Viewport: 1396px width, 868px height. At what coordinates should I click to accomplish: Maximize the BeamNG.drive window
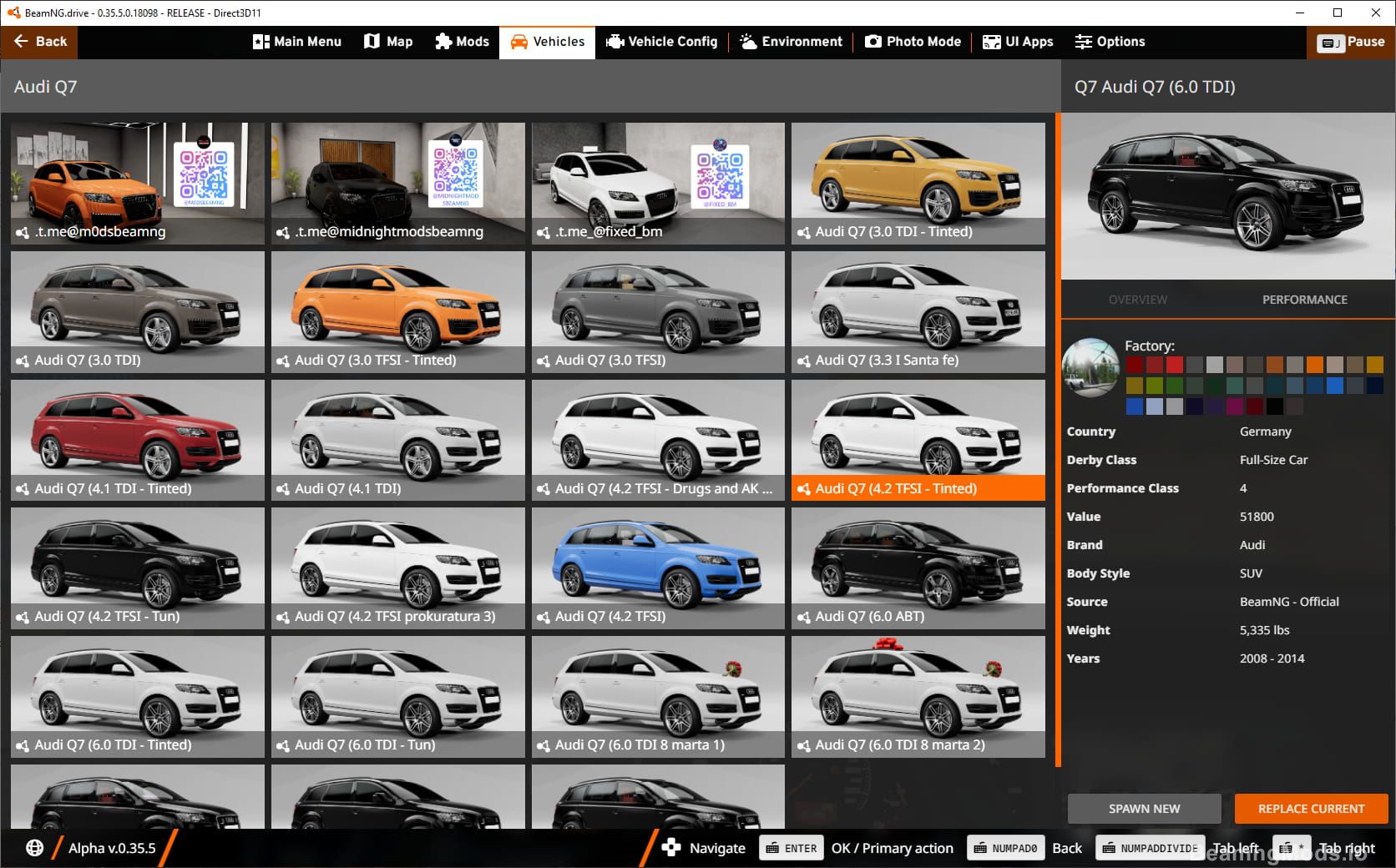tap(1338, 13)
